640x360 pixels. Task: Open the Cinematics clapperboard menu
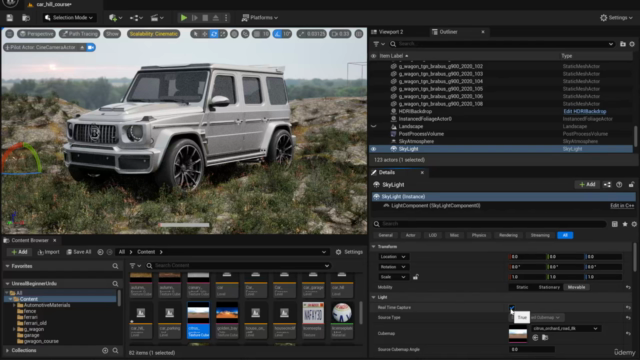[157, 18]
